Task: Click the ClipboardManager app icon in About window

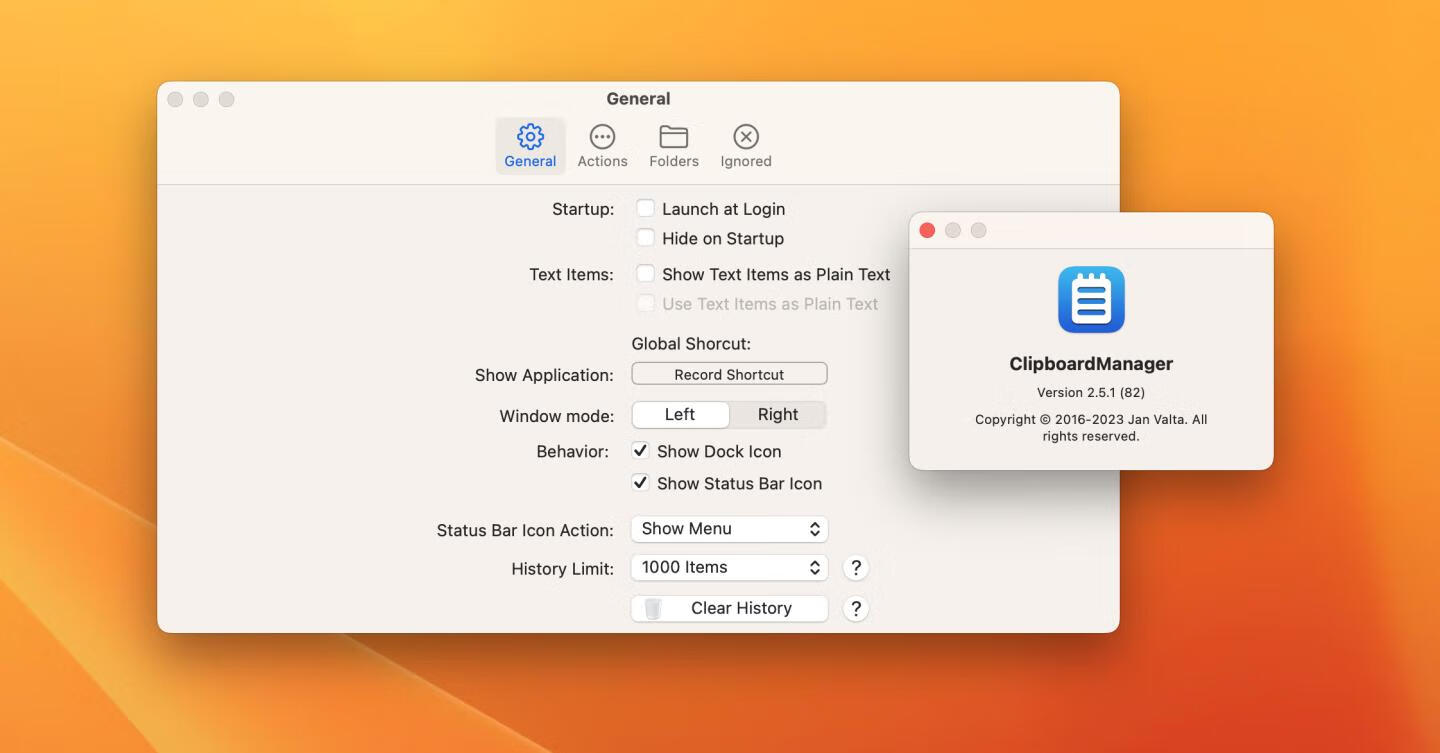Action: click(x=1091, y=299)
